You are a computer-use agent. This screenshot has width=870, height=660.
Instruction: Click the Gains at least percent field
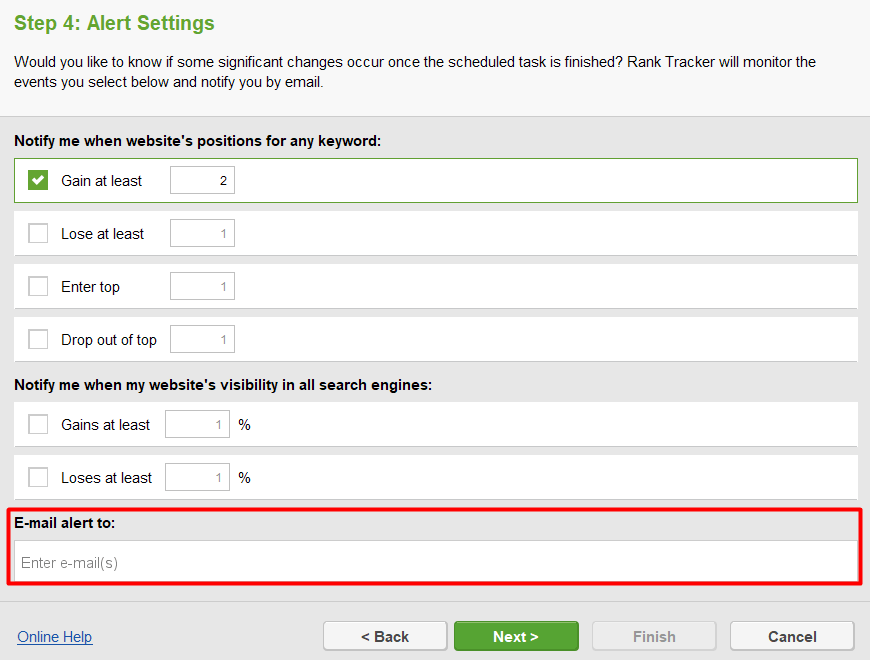(198, 424)
